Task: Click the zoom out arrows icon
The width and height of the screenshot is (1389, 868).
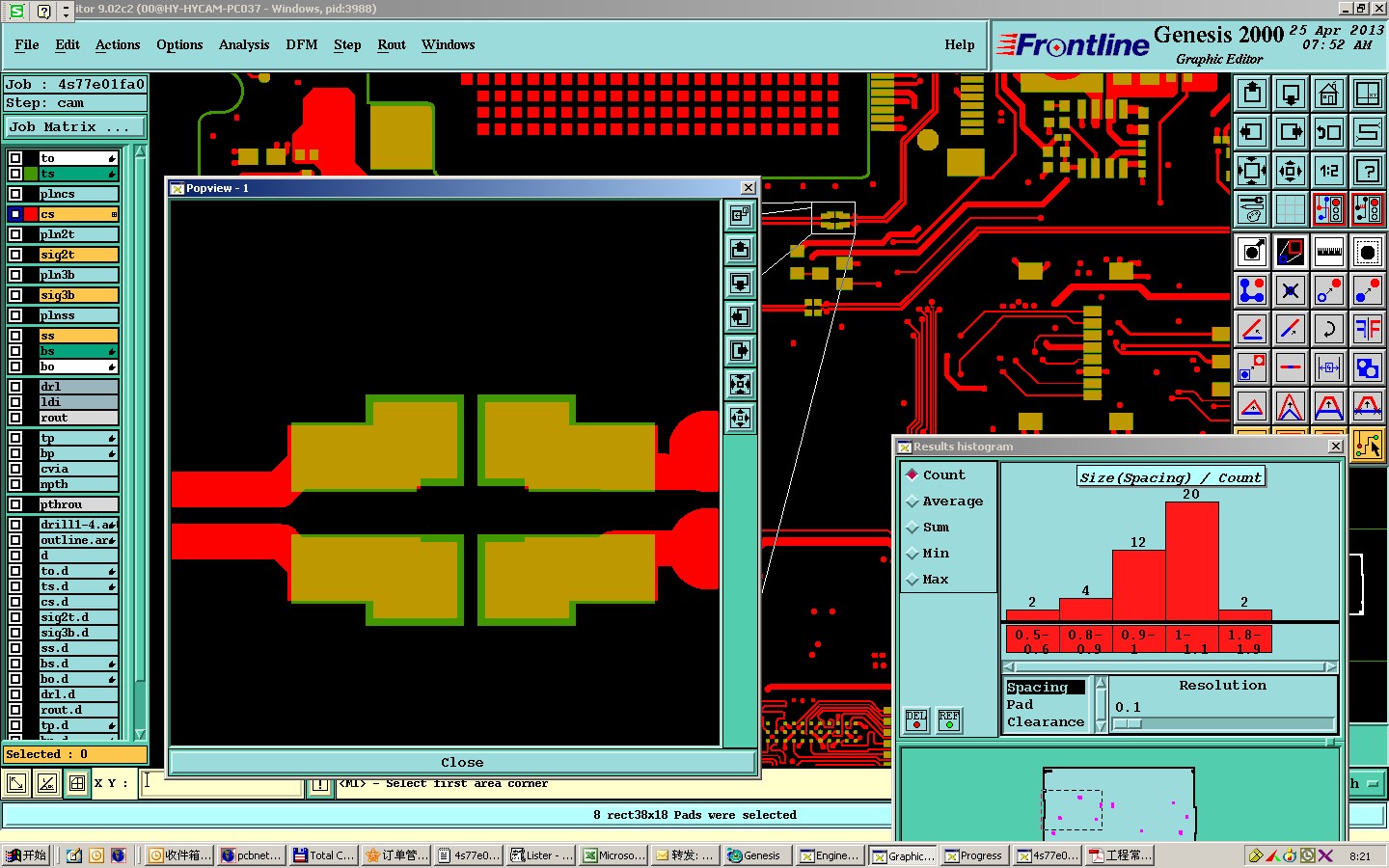Action: 1291,171
